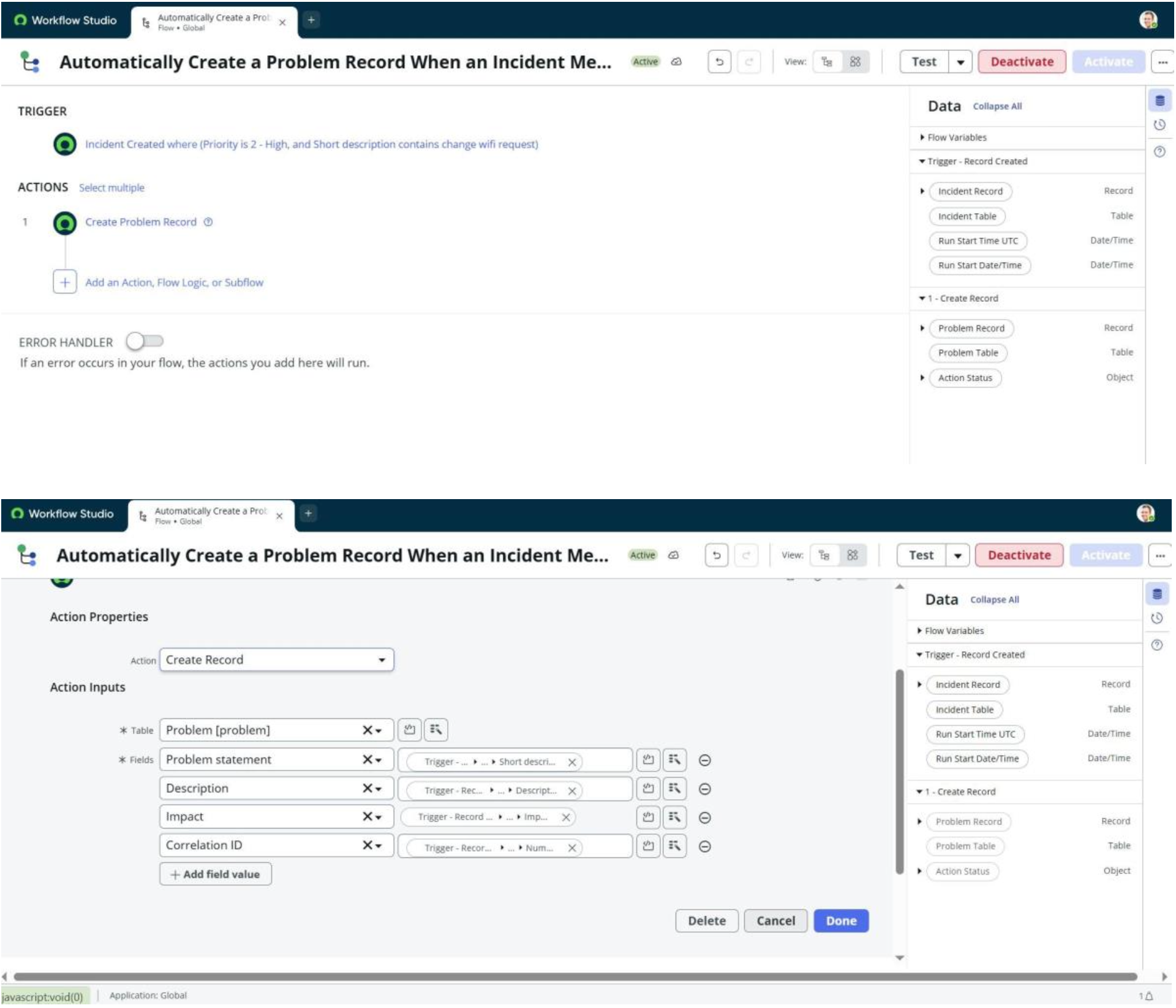Open the Data panel sidebar icon
The width and height of the screenshot is (1176, 1008).
point(1159,101)
